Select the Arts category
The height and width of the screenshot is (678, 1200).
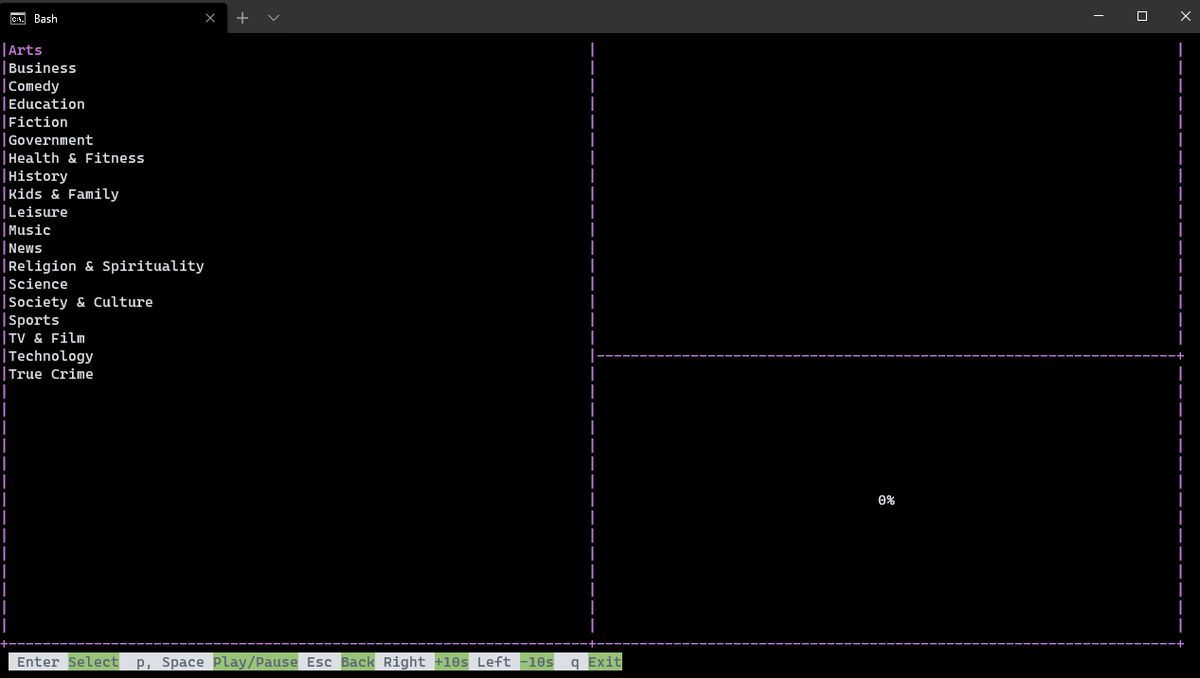25,50
